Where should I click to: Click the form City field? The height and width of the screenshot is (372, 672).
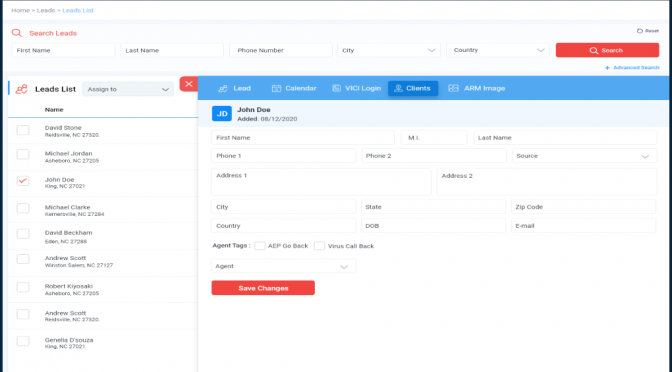point(283,207)
